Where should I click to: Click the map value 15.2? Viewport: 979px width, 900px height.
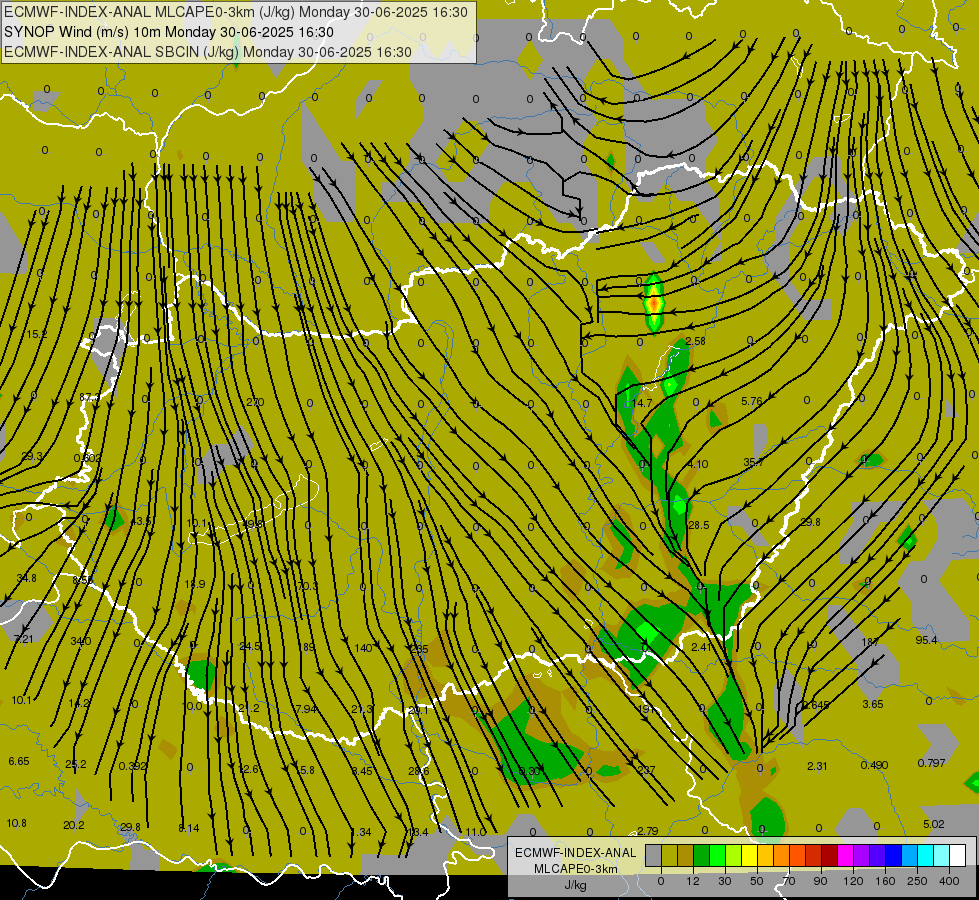coord(37,334)
